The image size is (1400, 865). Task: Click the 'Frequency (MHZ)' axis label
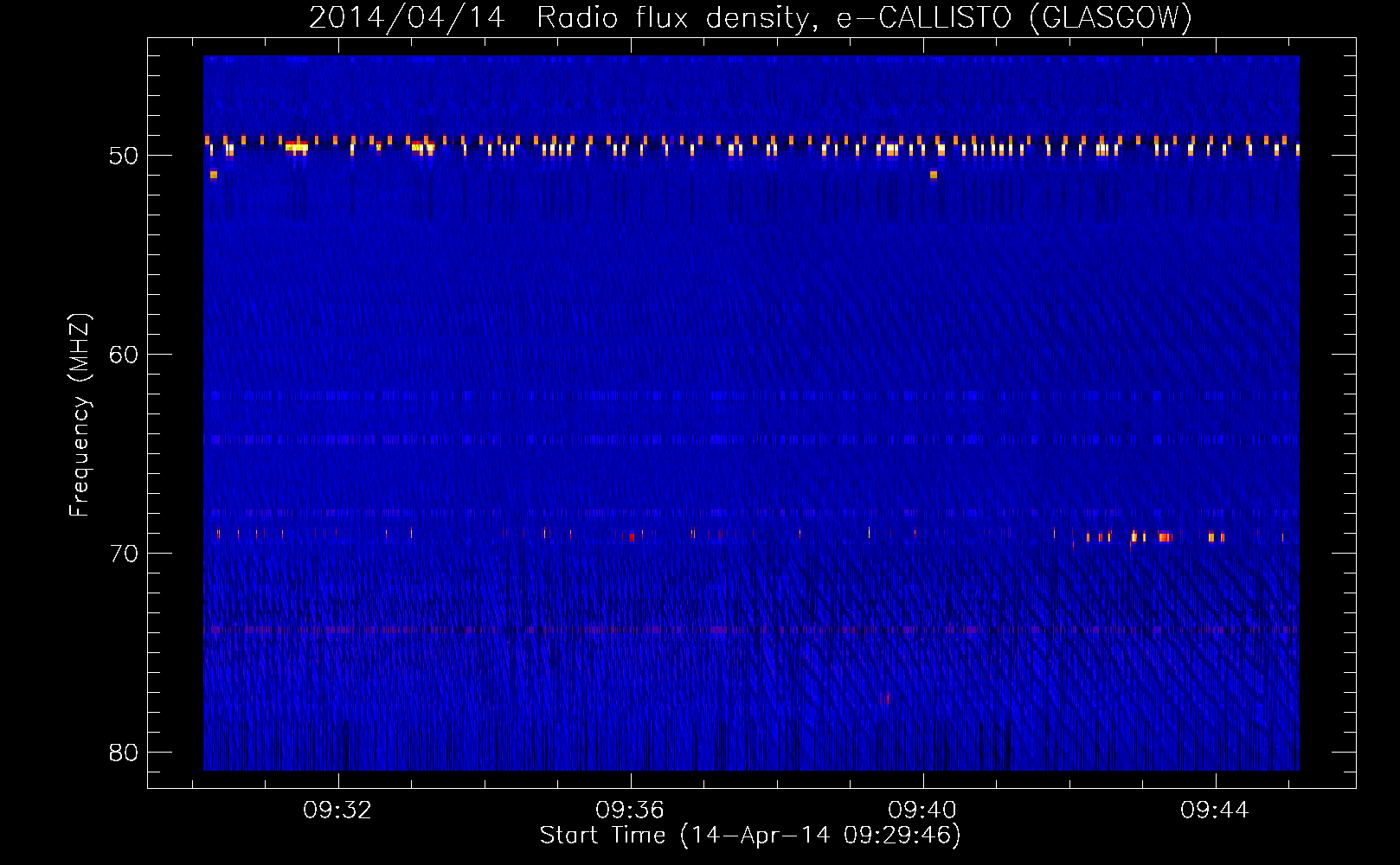pyautogui.click(x=80, y=415)
